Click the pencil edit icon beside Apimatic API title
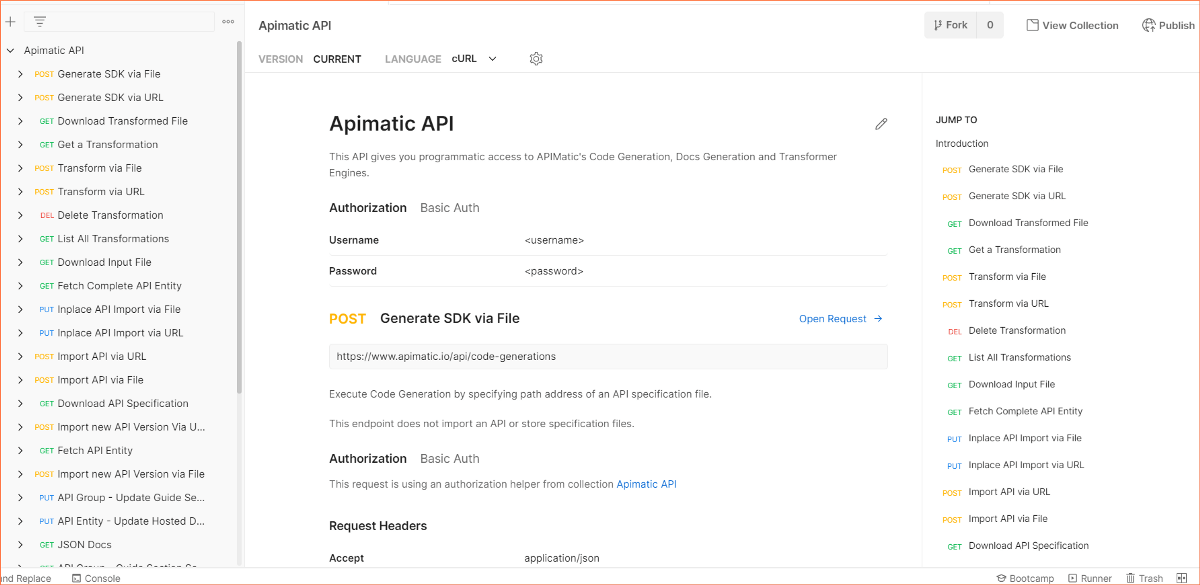The image size is (1200, 585). (x=881, y=124)
